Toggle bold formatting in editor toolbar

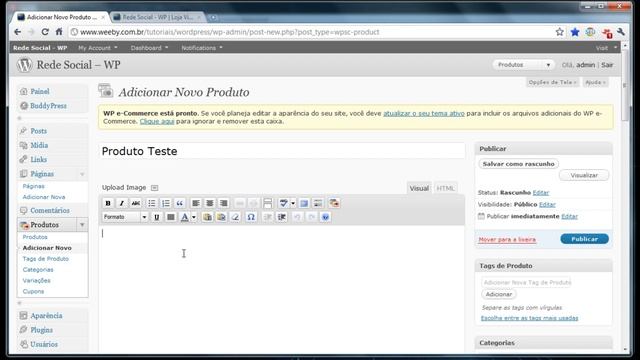pyautogui.click(x=108, y=203)
